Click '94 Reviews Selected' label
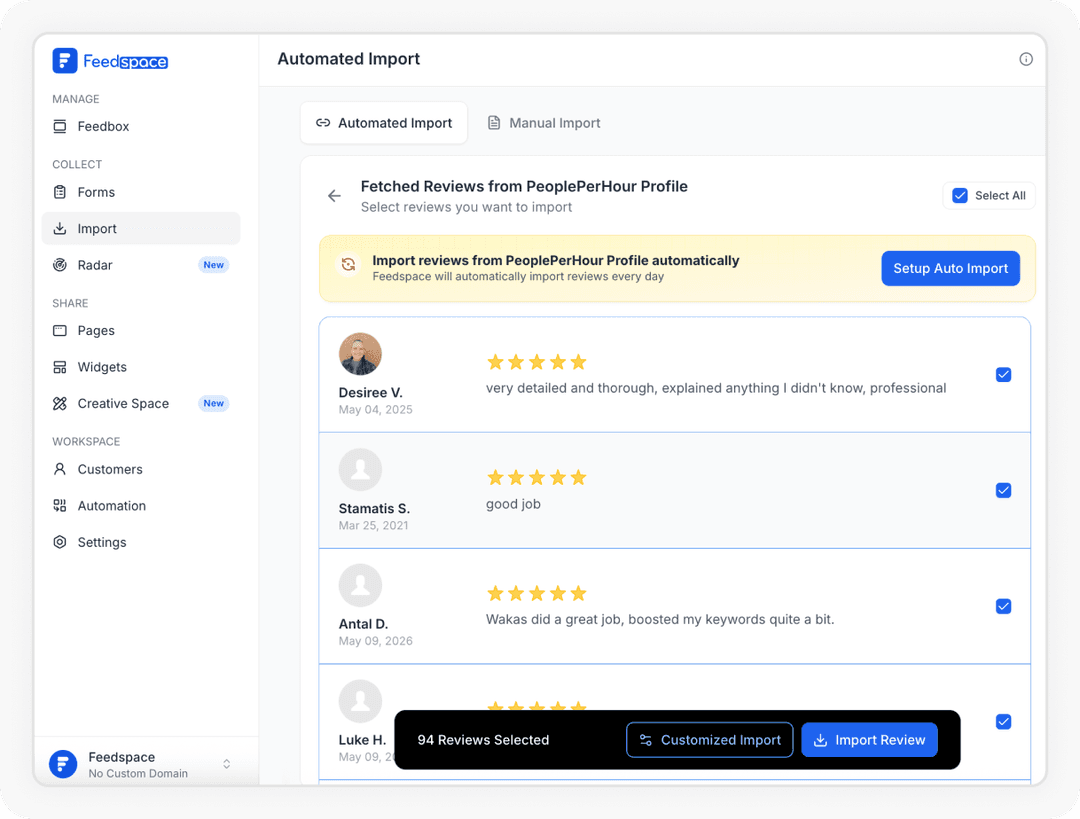1080x819 pixels. tap(483, 740)
